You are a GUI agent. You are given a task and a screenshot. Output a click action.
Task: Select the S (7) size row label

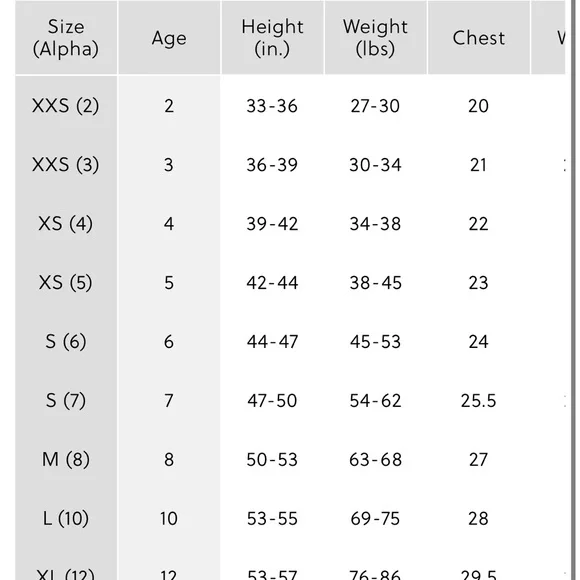pyautogui.click(x=66, y=401)
